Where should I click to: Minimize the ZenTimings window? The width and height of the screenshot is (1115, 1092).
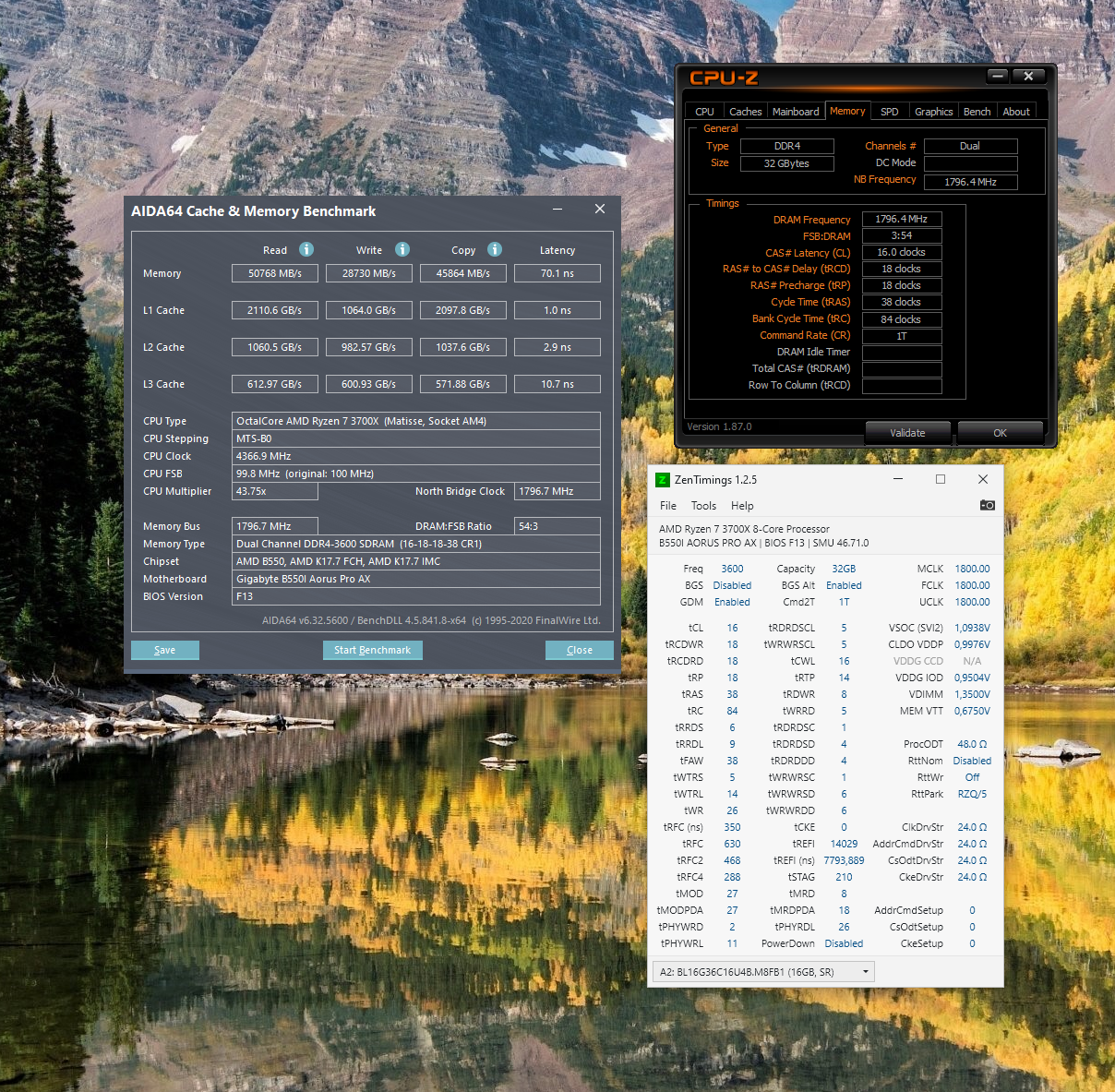coord(898,479)
